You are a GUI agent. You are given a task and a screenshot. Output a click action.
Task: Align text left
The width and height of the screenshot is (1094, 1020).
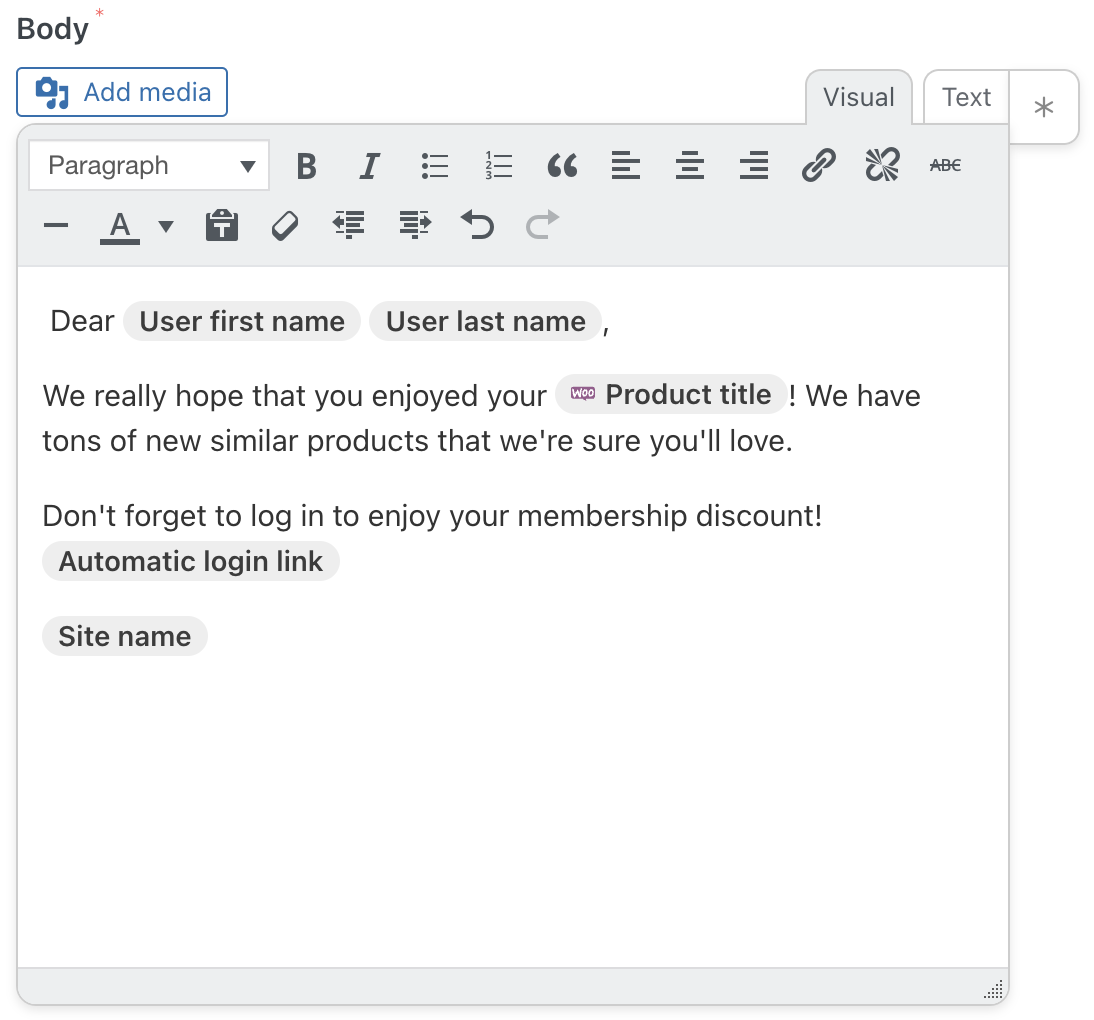(x=626, y=166)
